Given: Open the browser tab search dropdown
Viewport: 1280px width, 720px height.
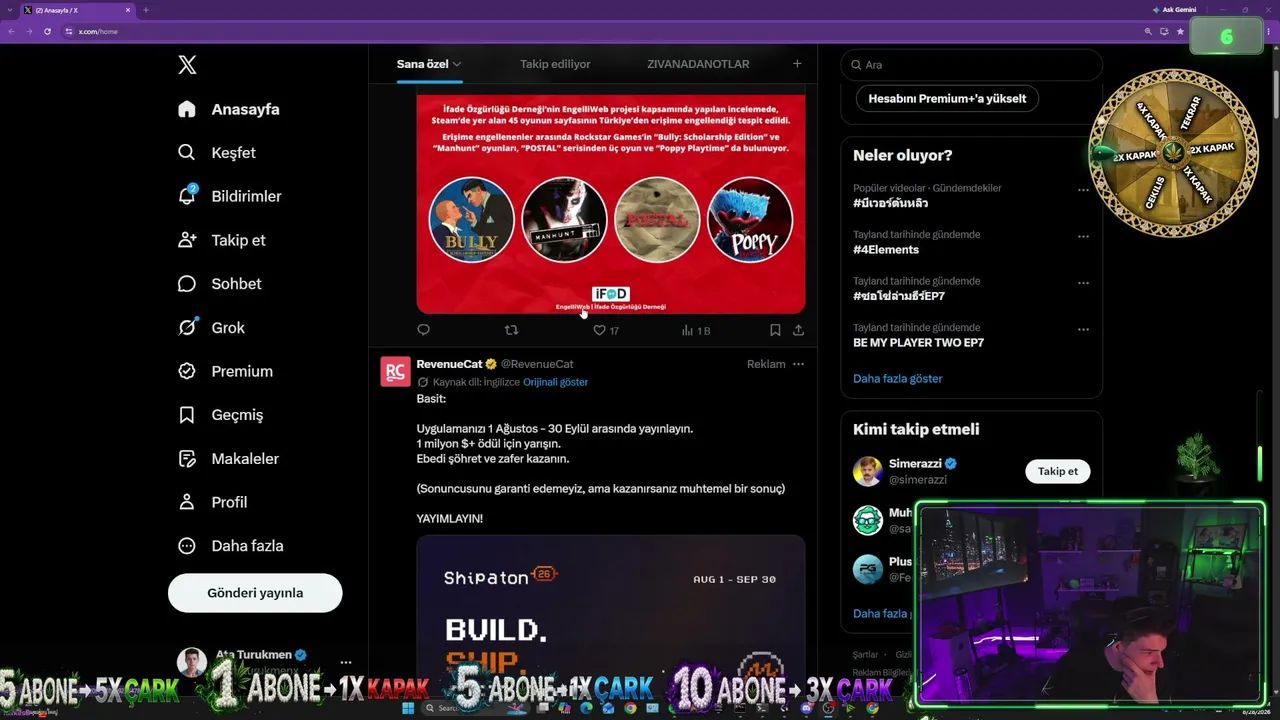Looking at the screenshot, I should point(9,10).
